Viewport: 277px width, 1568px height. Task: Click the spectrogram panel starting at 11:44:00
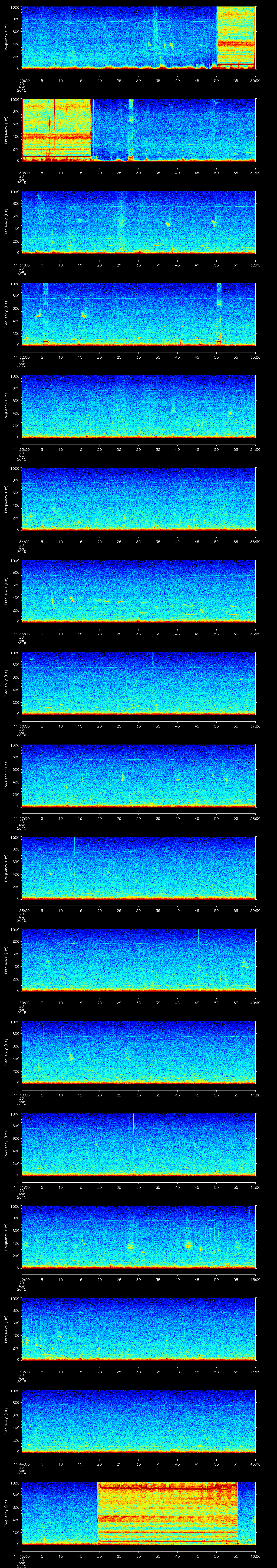138,1421
